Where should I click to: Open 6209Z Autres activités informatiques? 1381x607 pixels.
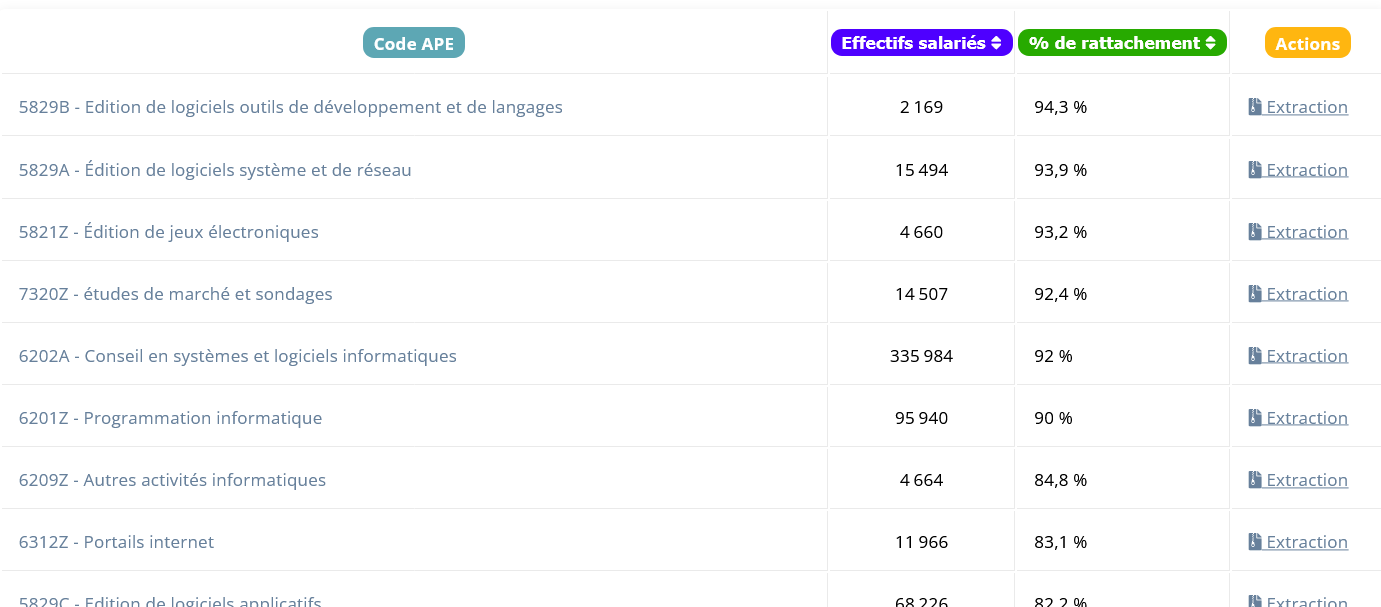[172, 480]
